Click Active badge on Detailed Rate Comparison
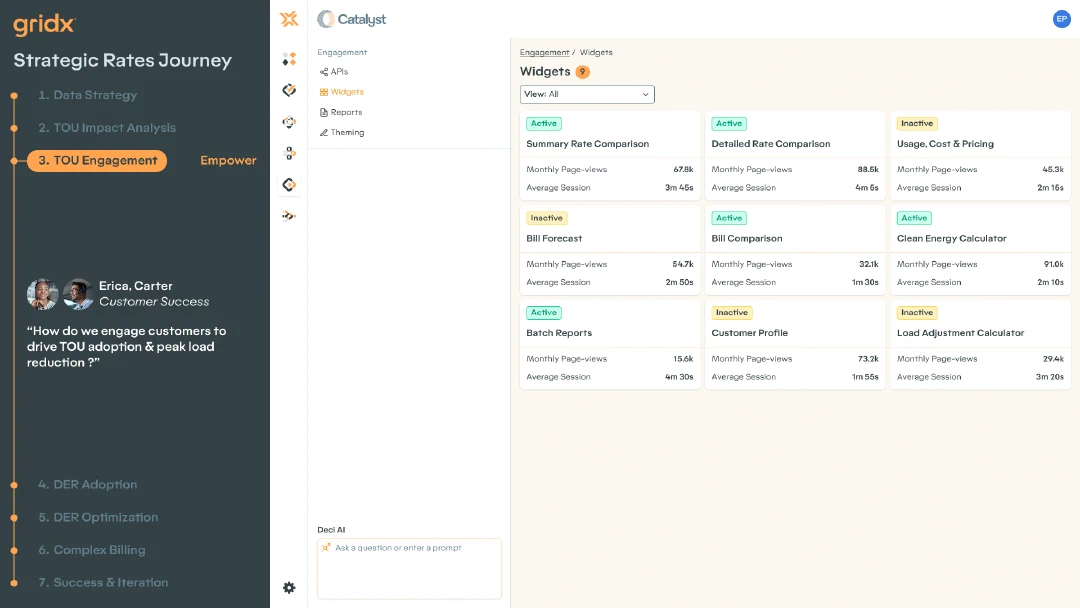This screenshot has height=608, width=1080. click(x=729, y=124)
